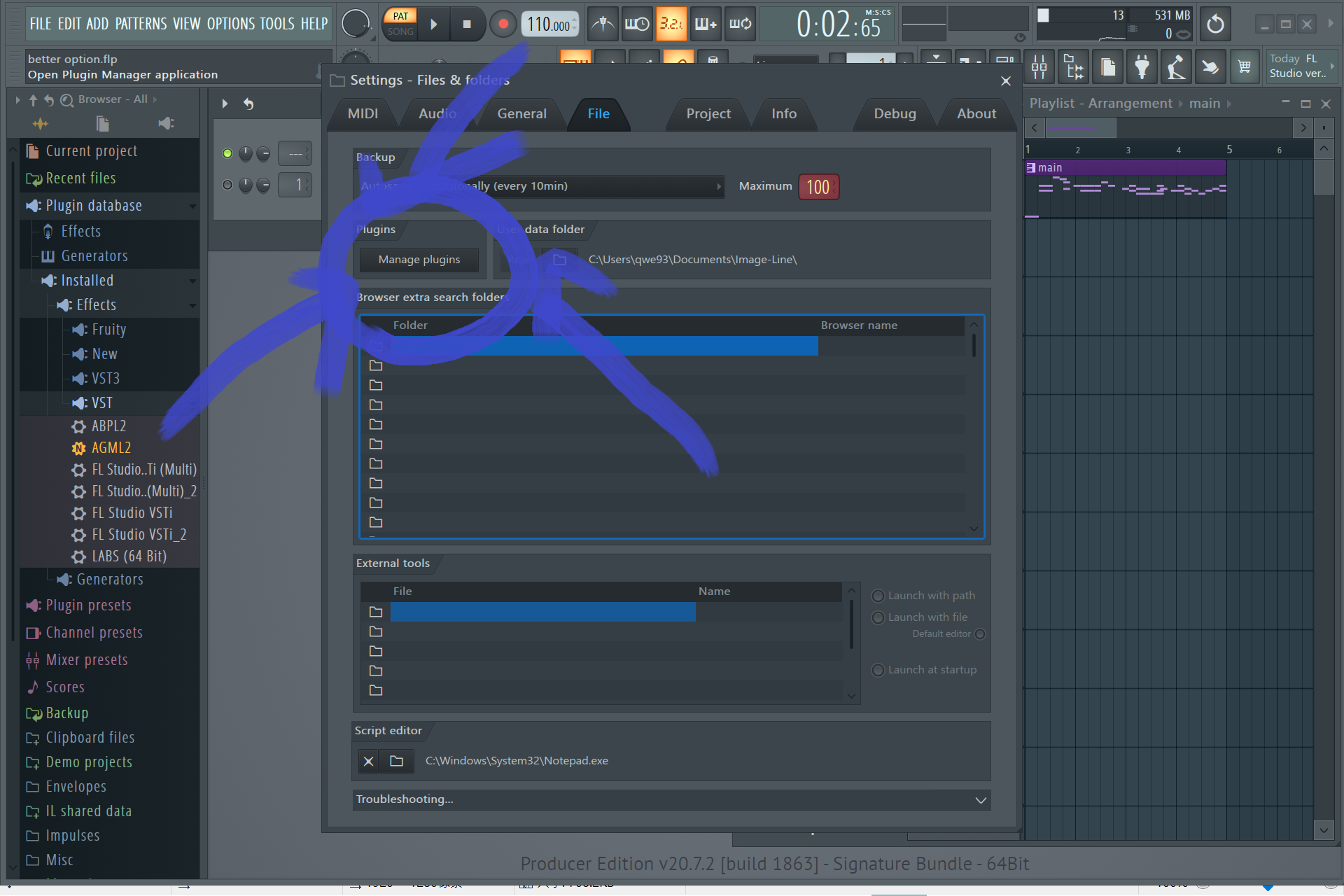The image size is (1344, 896).
Task: Enable Launch at startup option
Action: click(x=878, y=670)
